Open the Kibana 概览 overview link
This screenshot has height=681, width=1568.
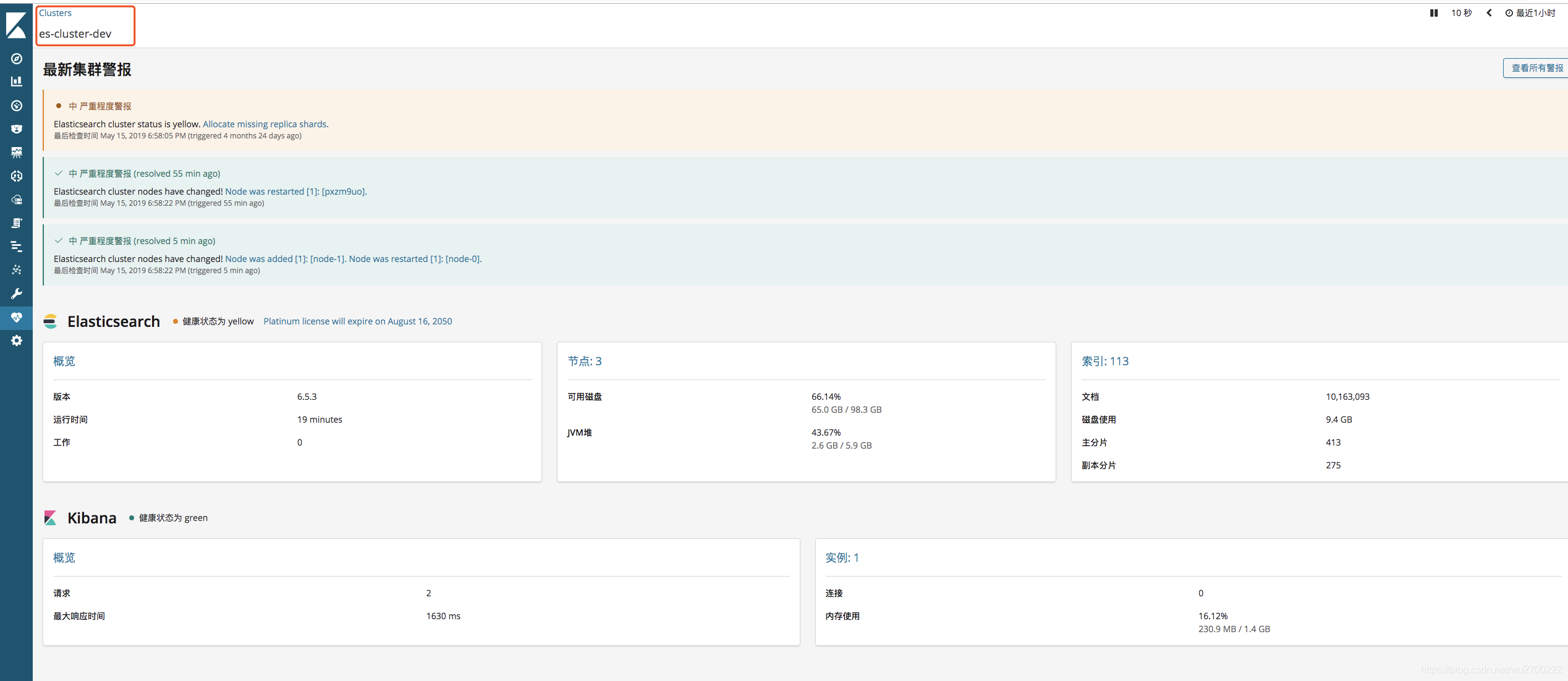pyautogui.click(x=64, y=558)
